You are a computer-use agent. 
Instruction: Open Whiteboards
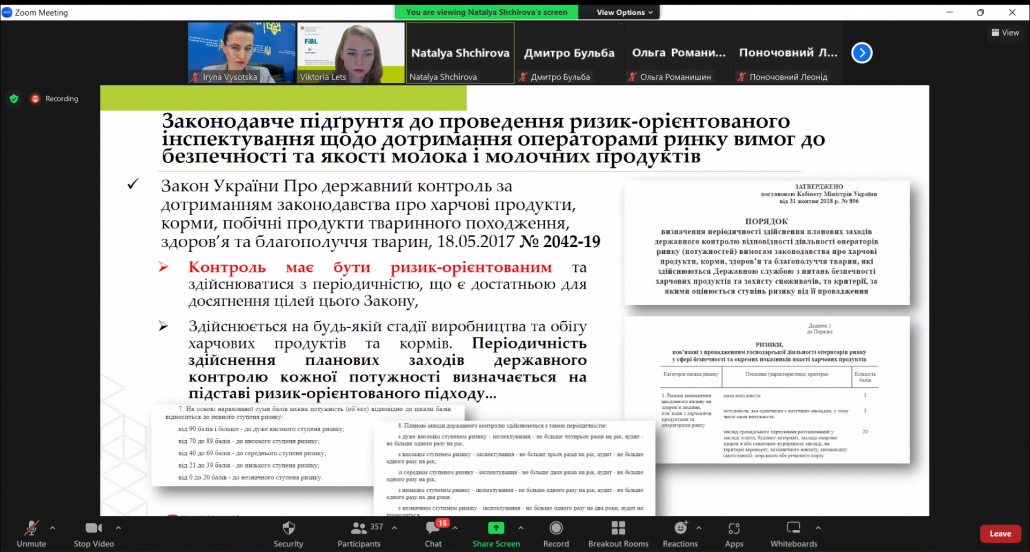pyautogui.click(x=794, y=532)
